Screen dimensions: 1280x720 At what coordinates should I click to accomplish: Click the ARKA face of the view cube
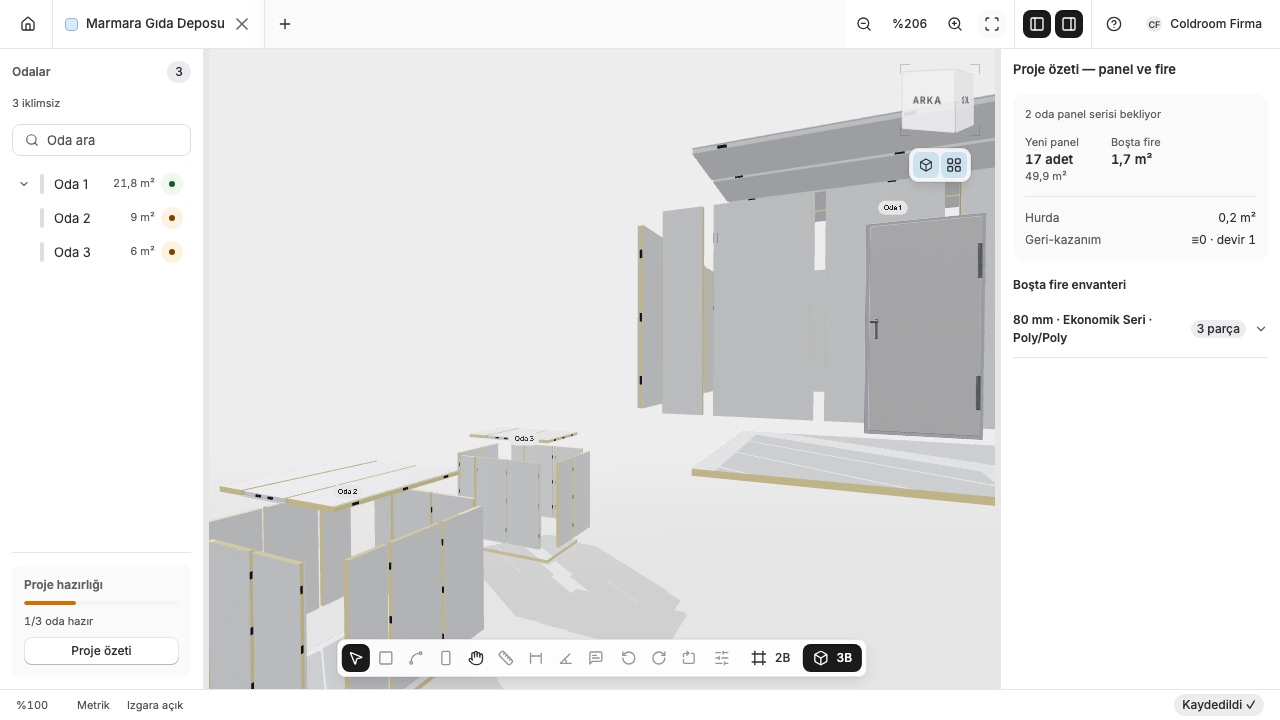[927, 100]
